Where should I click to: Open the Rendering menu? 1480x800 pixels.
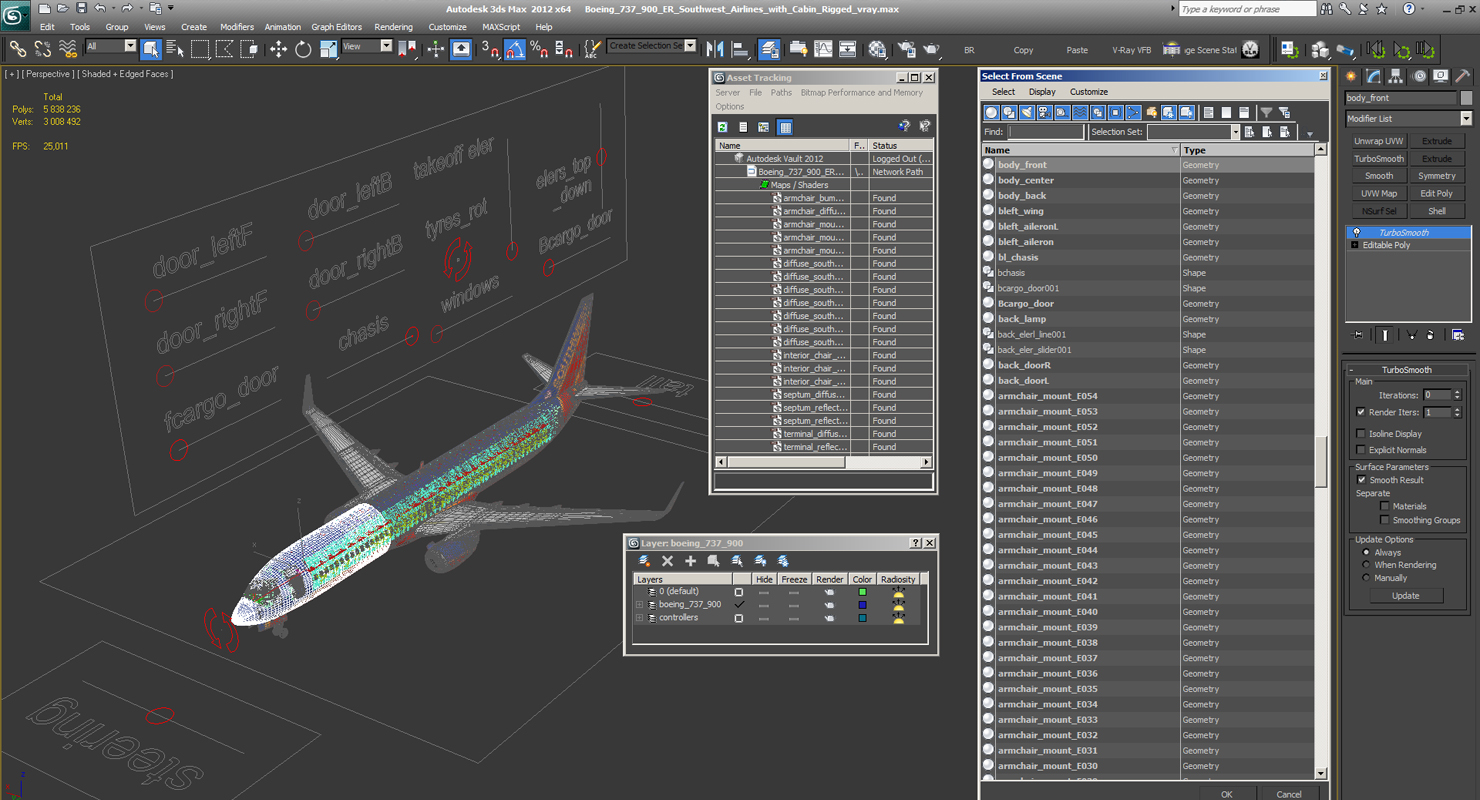[393, 27]
